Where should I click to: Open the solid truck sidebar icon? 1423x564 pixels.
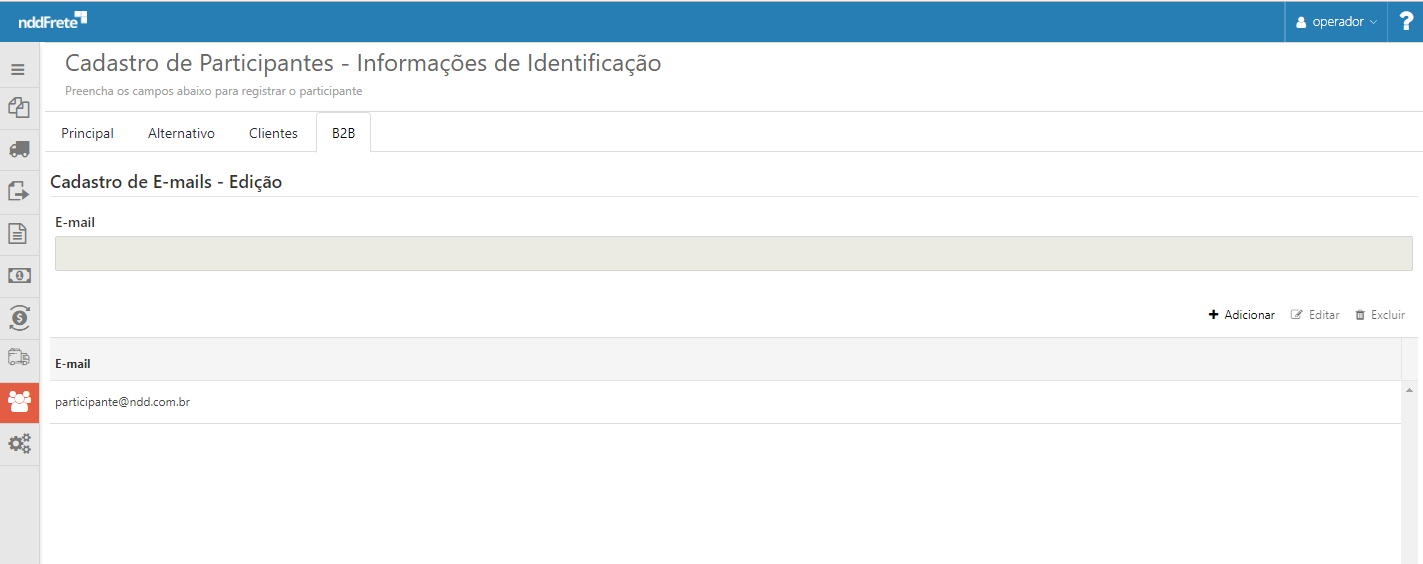pos(18,149)
